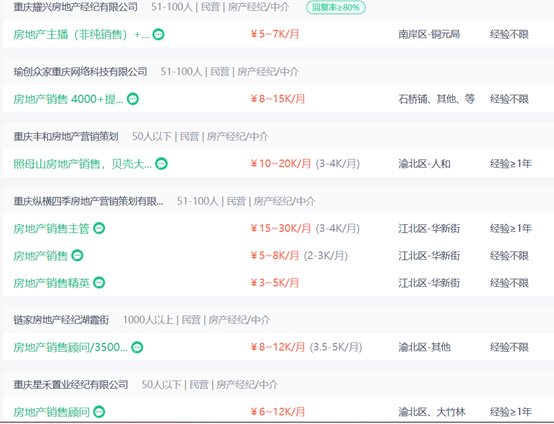The image size is (554, 424).
Task: Open company 重庆丰和房地产营销策划
Action: tap(66, 136)
